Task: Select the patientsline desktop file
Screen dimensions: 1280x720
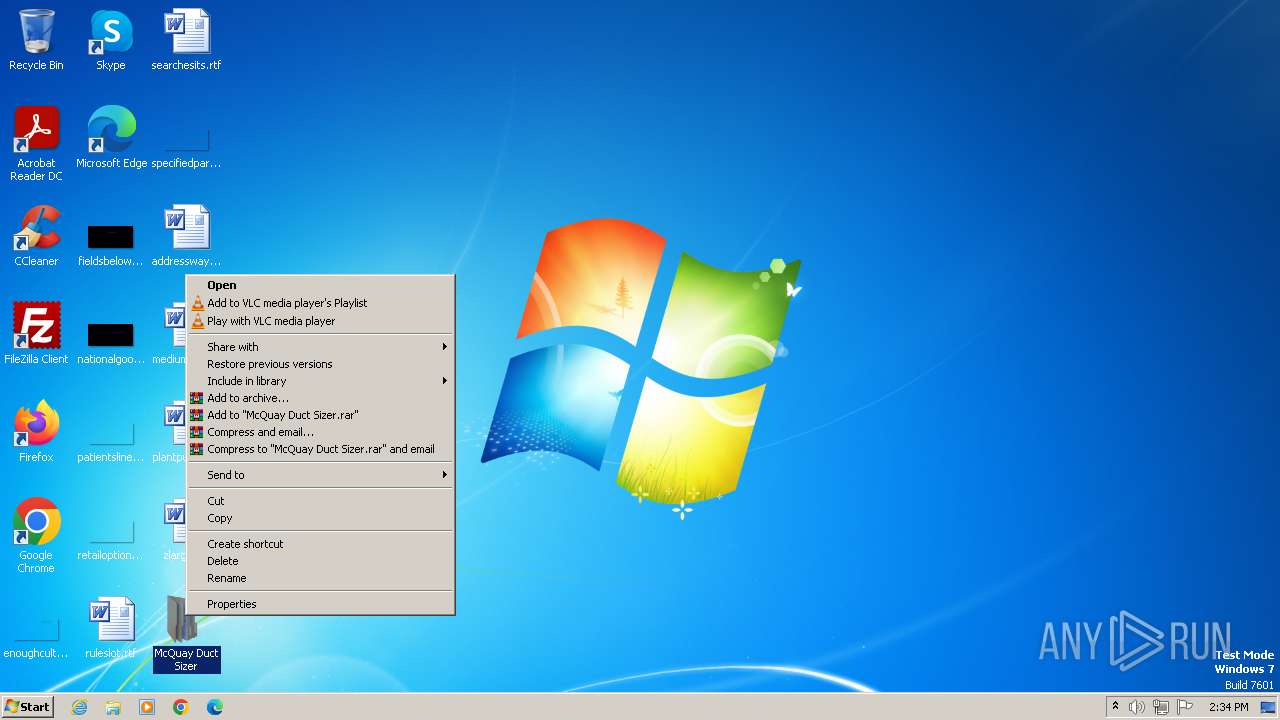Action: [x=110, y=440]
